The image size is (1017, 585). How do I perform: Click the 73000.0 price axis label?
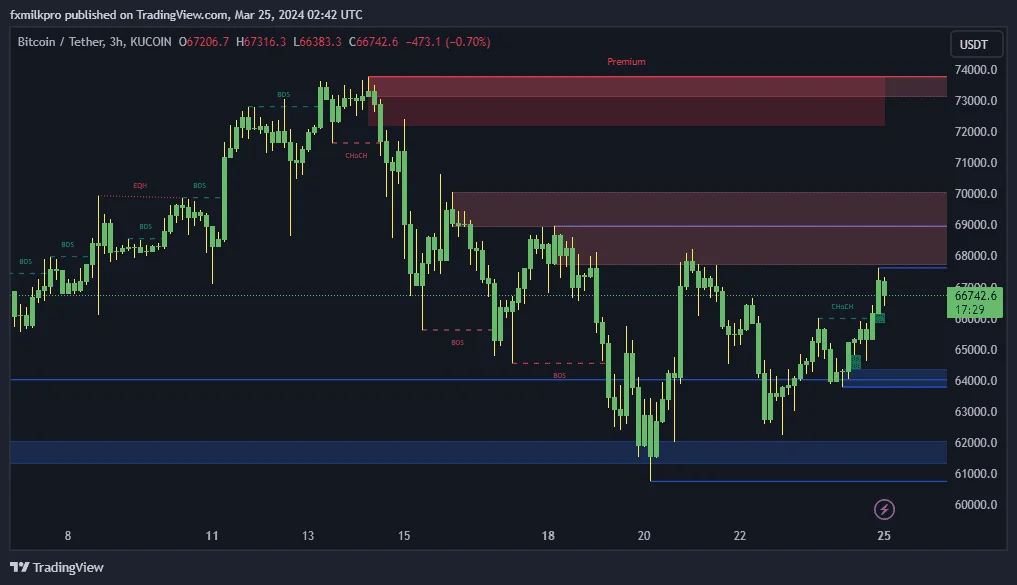975,101
